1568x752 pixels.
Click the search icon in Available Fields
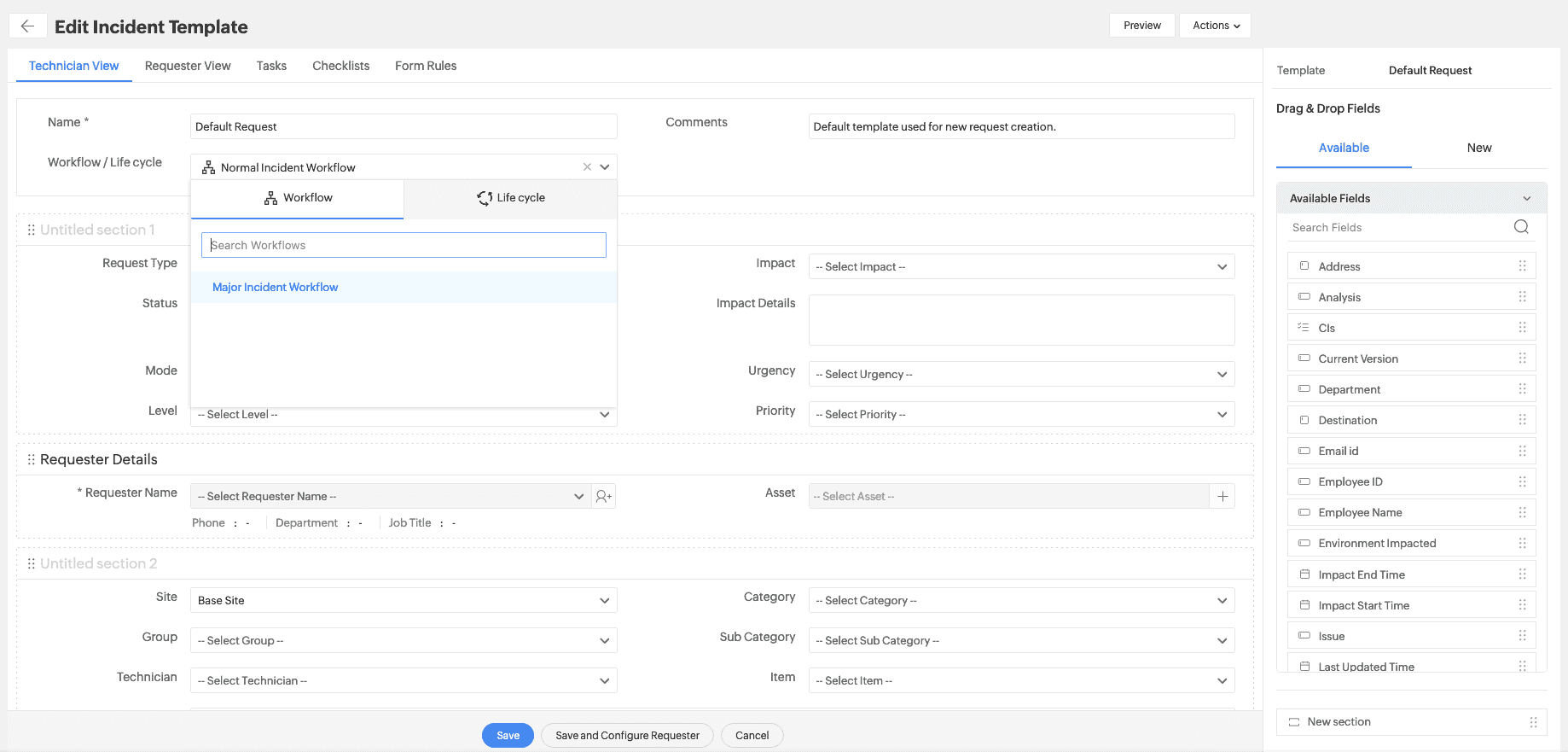point(1521,227)
